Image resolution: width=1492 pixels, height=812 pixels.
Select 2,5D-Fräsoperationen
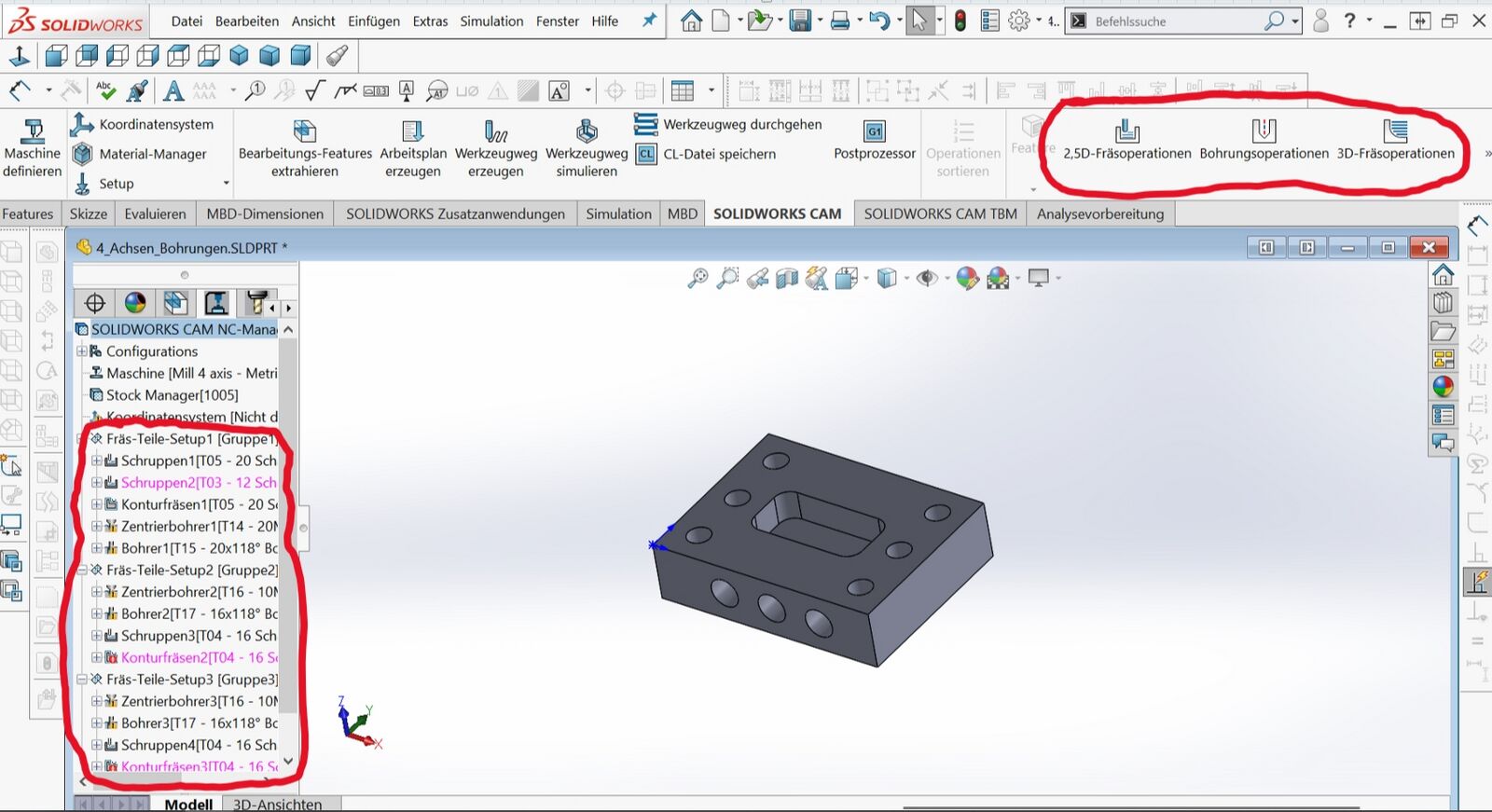(x=1126, y=131)
